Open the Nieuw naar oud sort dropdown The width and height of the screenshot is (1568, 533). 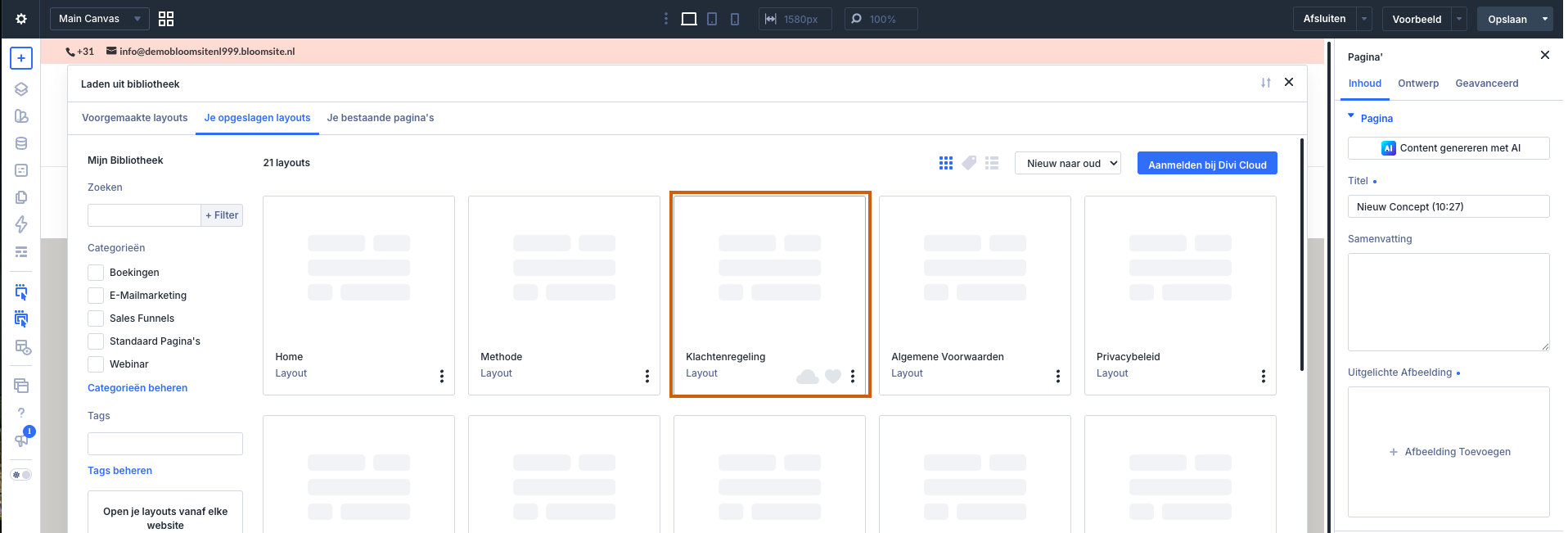(1068, 164)
